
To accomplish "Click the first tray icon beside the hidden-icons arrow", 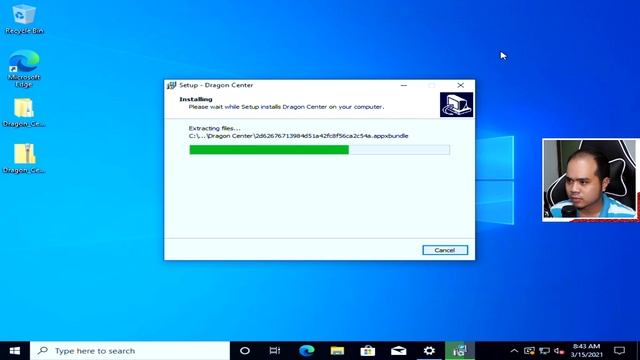I will click(x=529, y=351).
